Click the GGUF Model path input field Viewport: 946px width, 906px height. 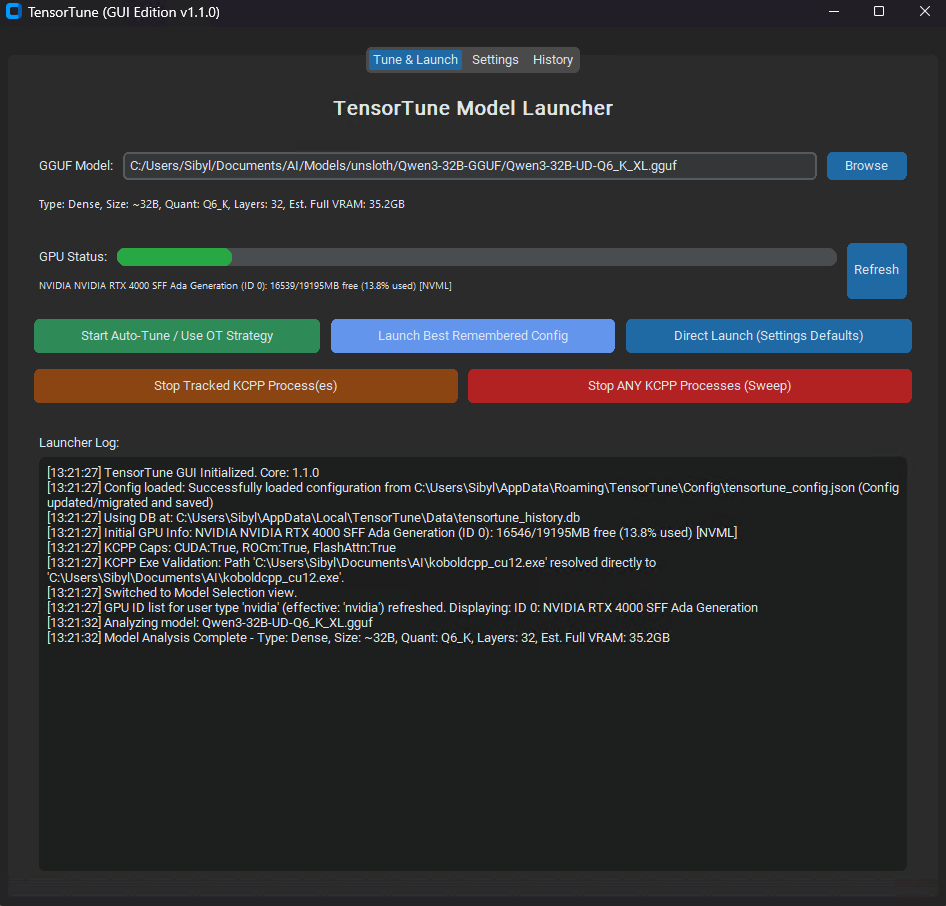(x=469, y=166)
